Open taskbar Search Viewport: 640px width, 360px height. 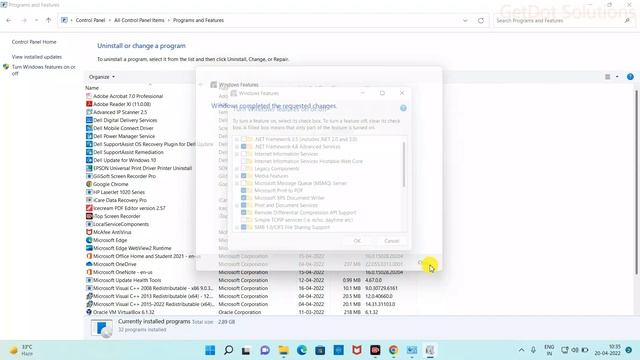(x=229, y=350)
